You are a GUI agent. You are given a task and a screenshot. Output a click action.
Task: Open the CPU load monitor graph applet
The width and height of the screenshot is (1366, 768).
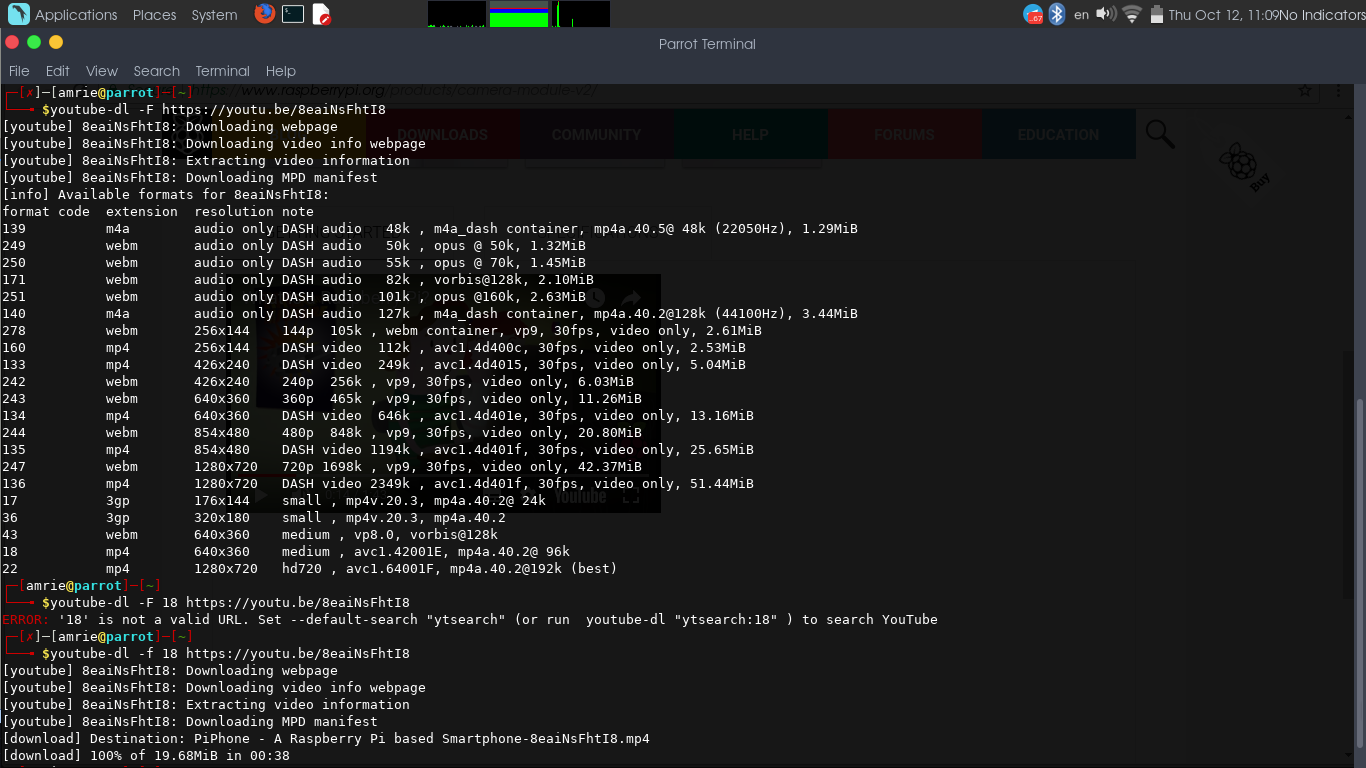(457, 14)
